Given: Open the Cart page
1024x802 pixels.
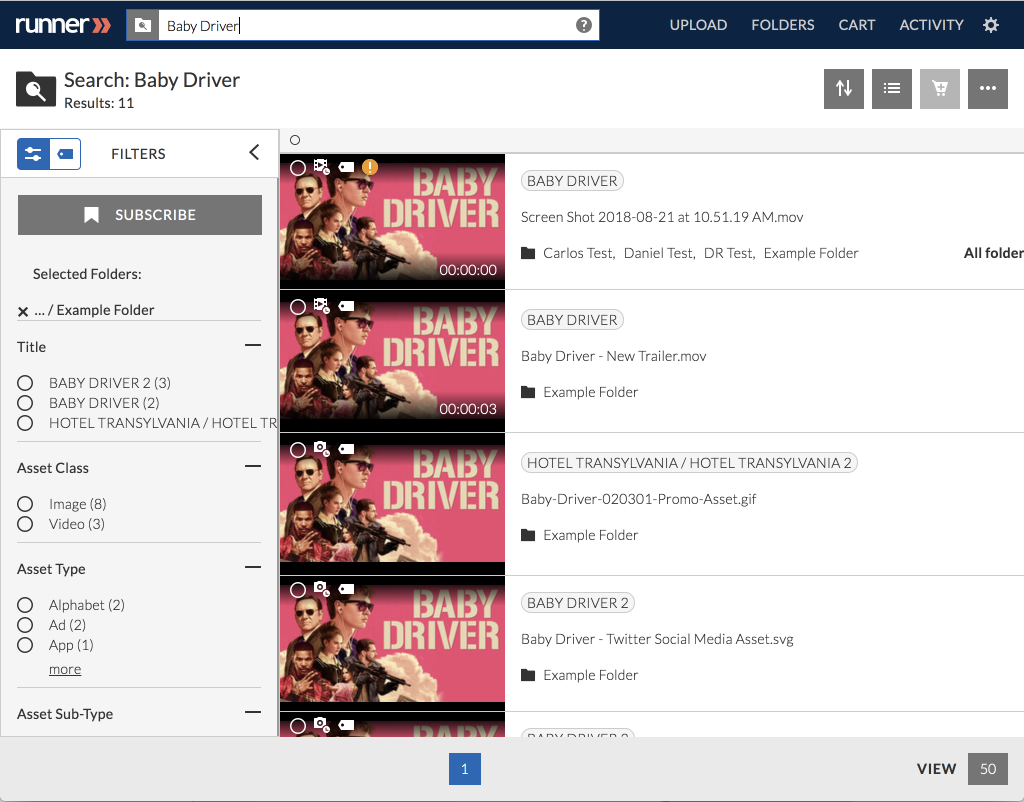Looking at the screenshot, I should pyautogui.click(x=856, y=25).
